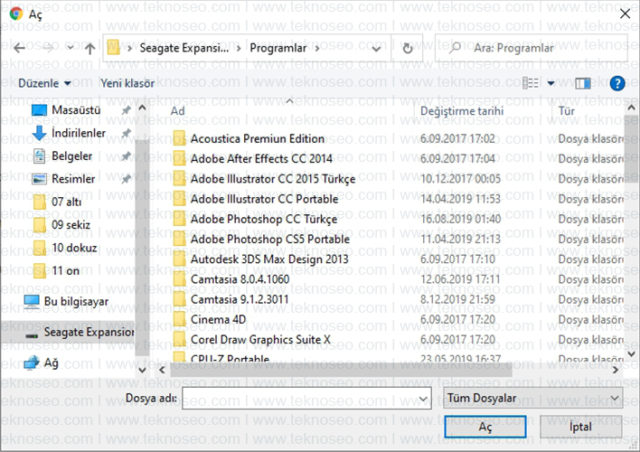The image size is (640, 452).
Task: Click the pin icon next to Resimler
Action: 126,179
